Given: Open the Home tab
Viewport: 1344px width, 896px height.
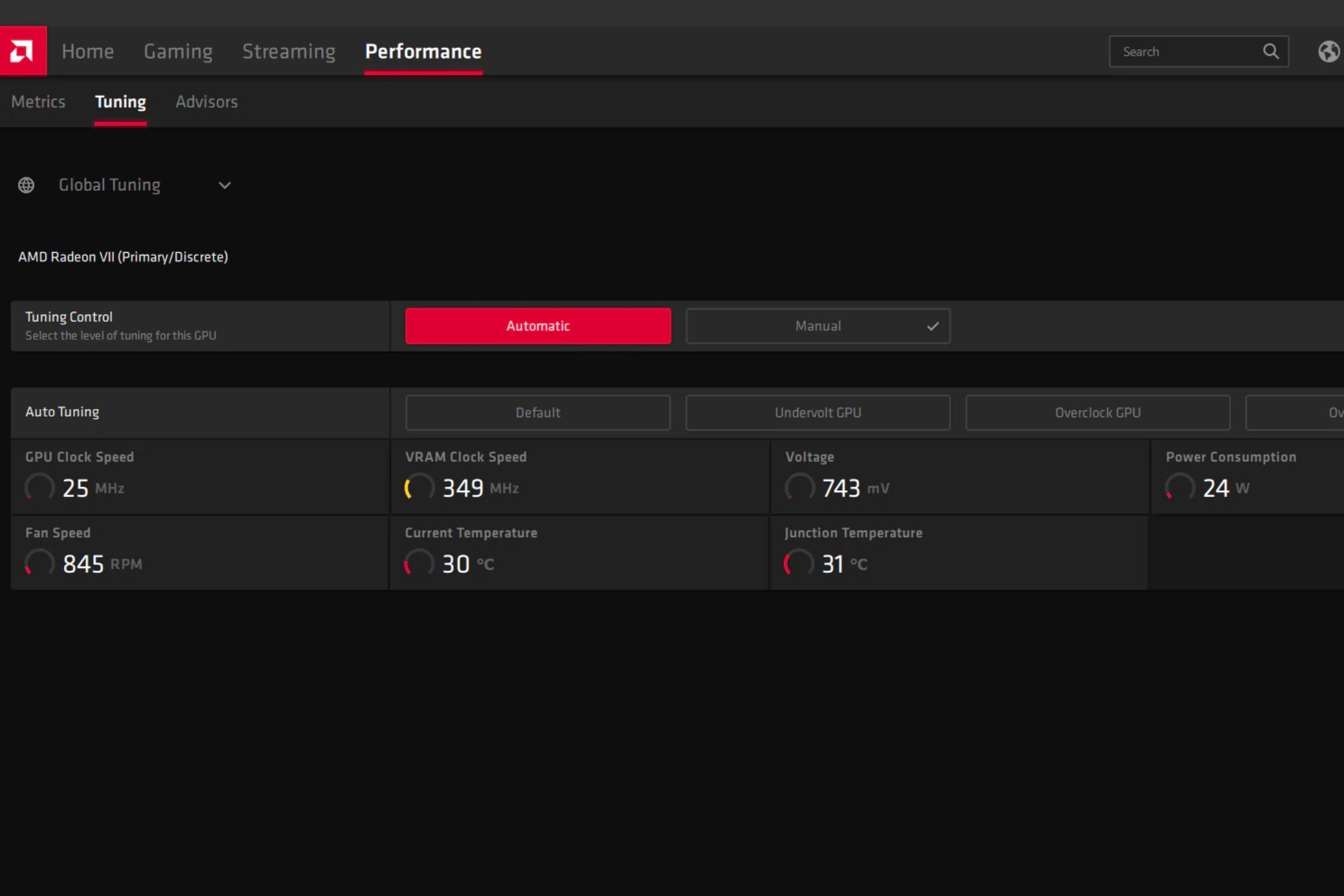Looking at the screenshot, I should [x=88, y=51].
